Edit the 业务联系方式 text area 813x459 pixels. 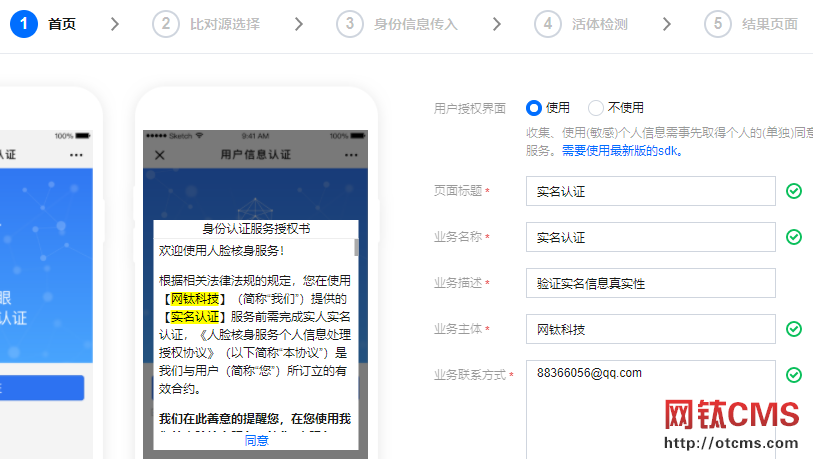click(651, 410)
